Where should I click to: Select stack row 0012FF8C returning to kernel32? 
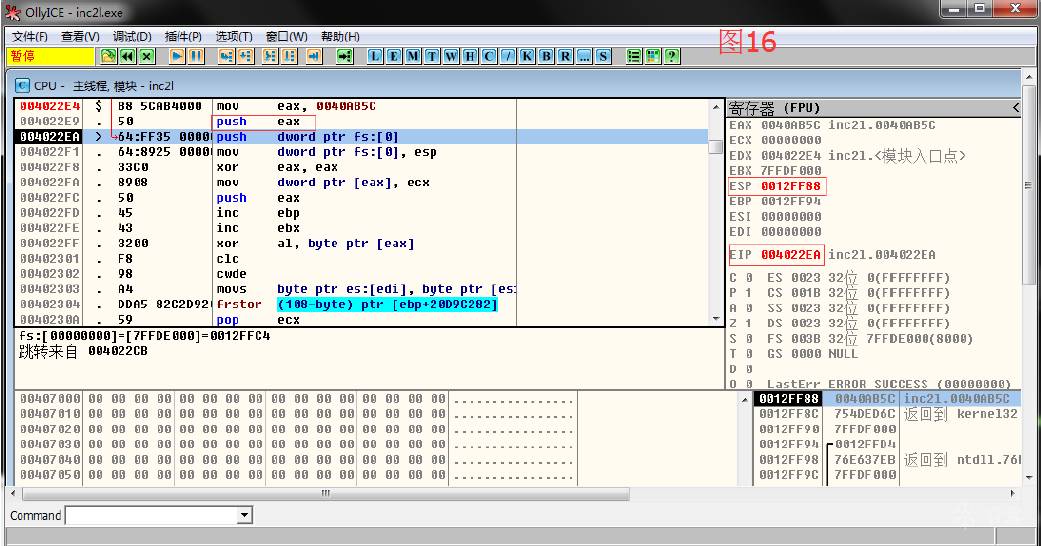click(888, 414)
